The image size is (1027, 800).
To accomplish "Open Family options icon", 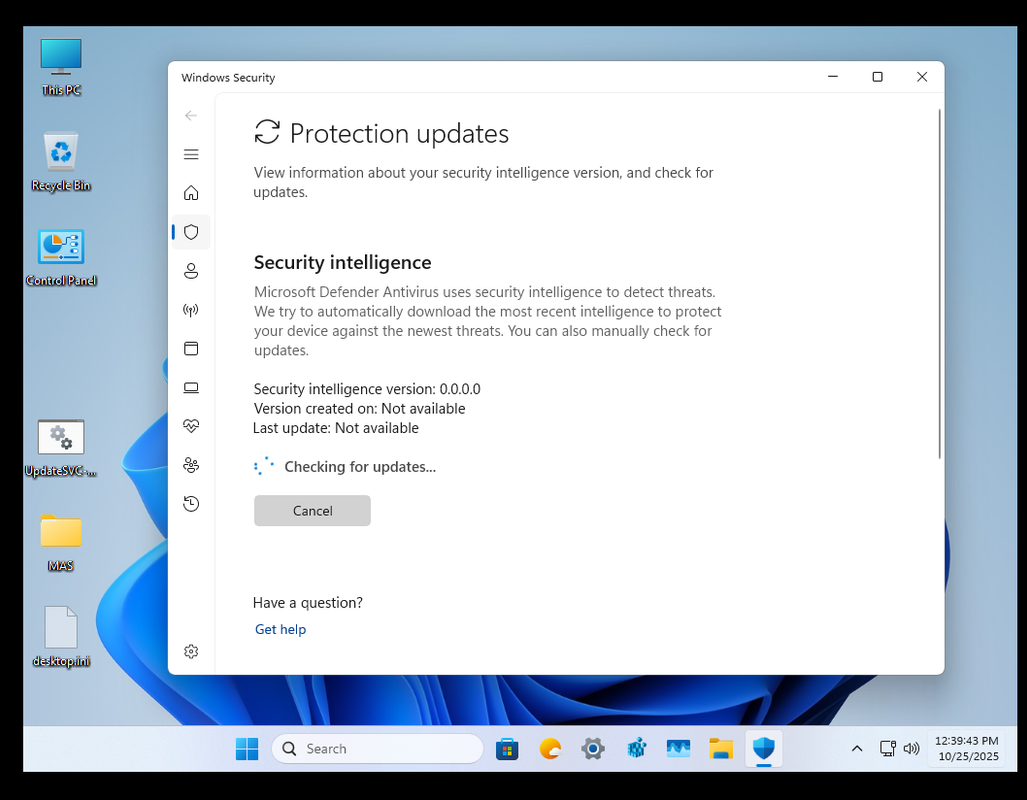I will point(191,465).
